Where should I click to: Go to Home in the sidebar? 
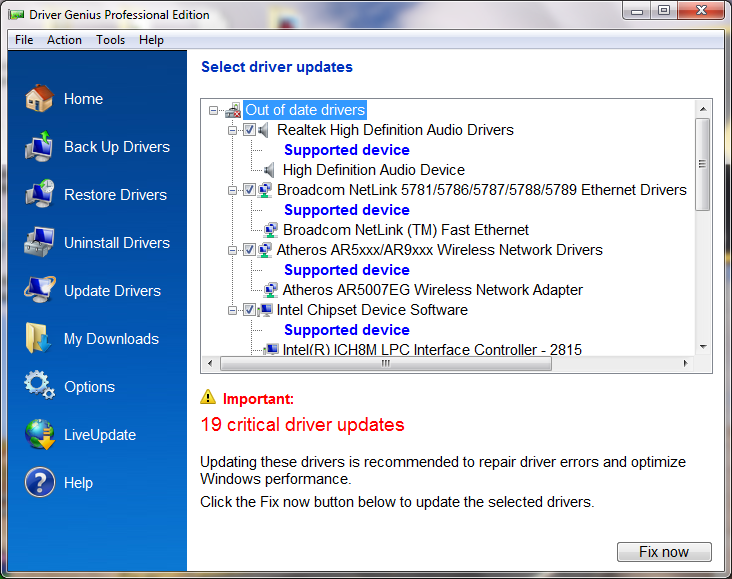(x=83, y=99)
